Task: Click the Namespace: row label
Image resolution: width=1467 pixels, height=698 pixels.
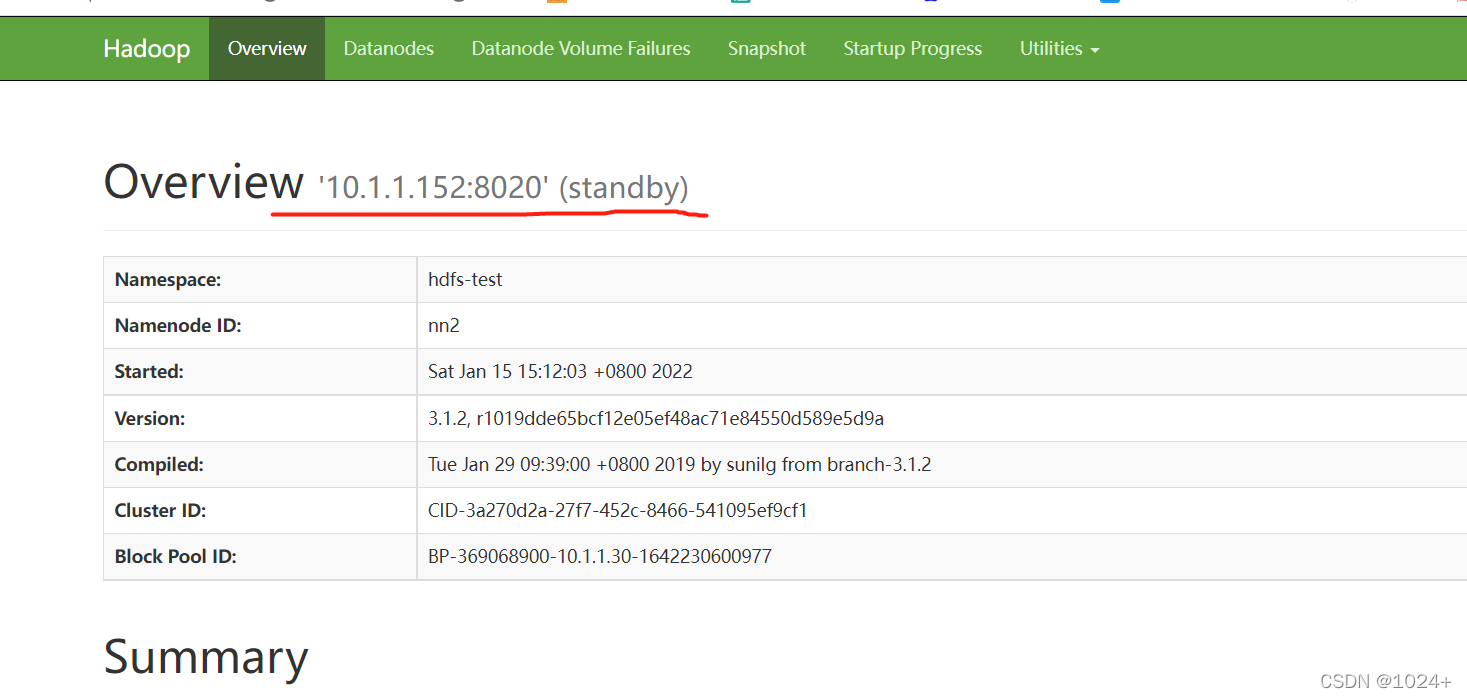Action: click(x=168, y=280)
